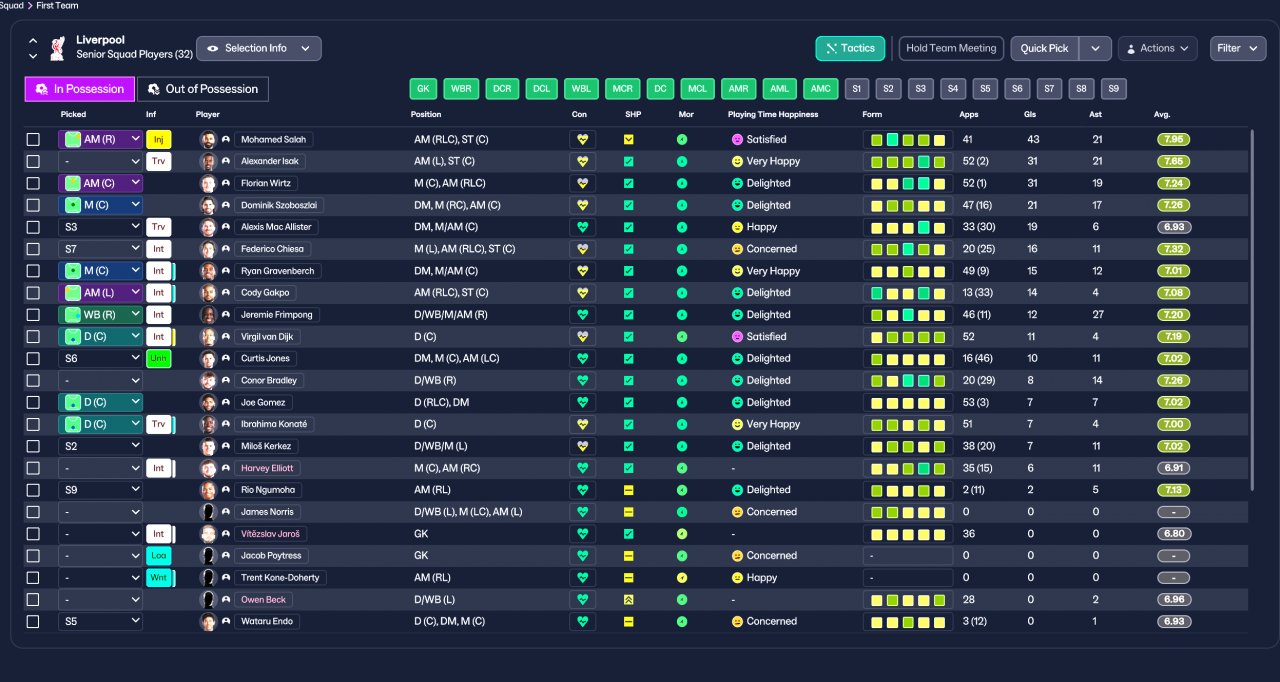1280x682 pixels.
Task: Click the Inj status badge for Salah
Action: tap(158, 140)
